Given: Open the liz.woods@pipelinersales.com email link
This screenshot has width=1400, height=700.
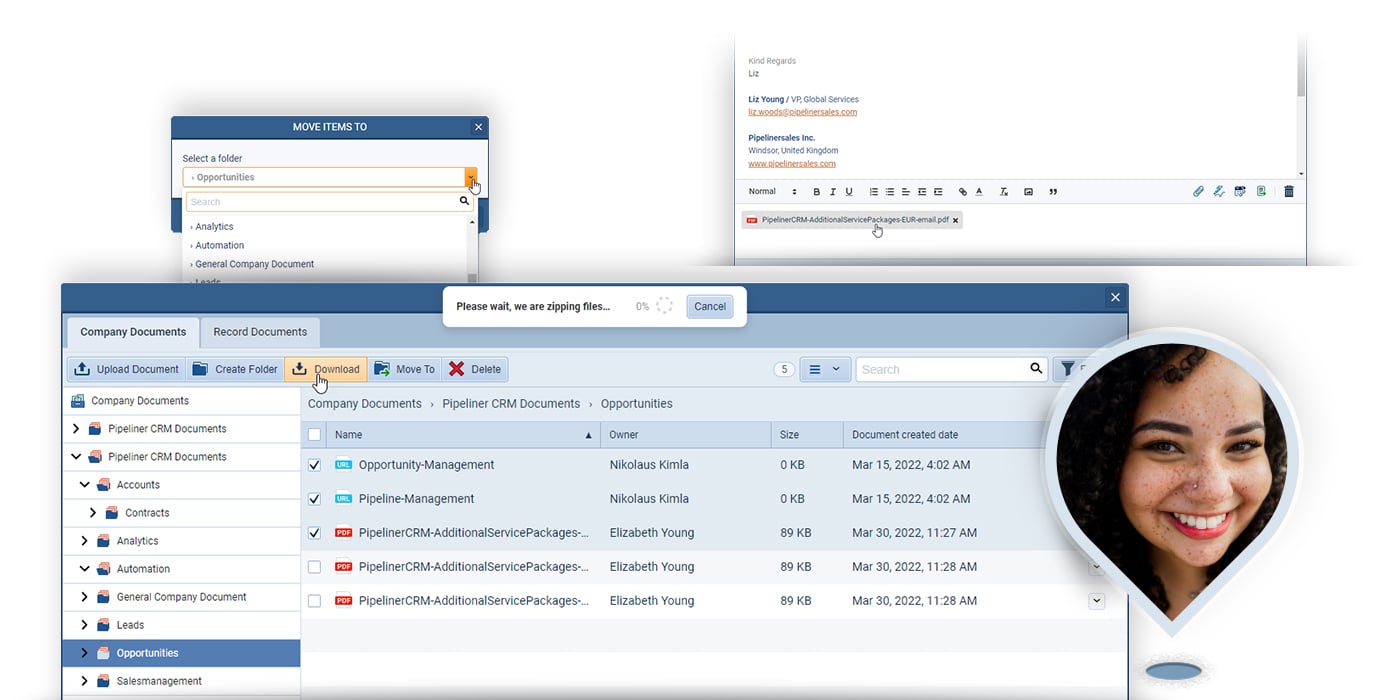Looking at the screenshot, I should (x=803, y=112).
